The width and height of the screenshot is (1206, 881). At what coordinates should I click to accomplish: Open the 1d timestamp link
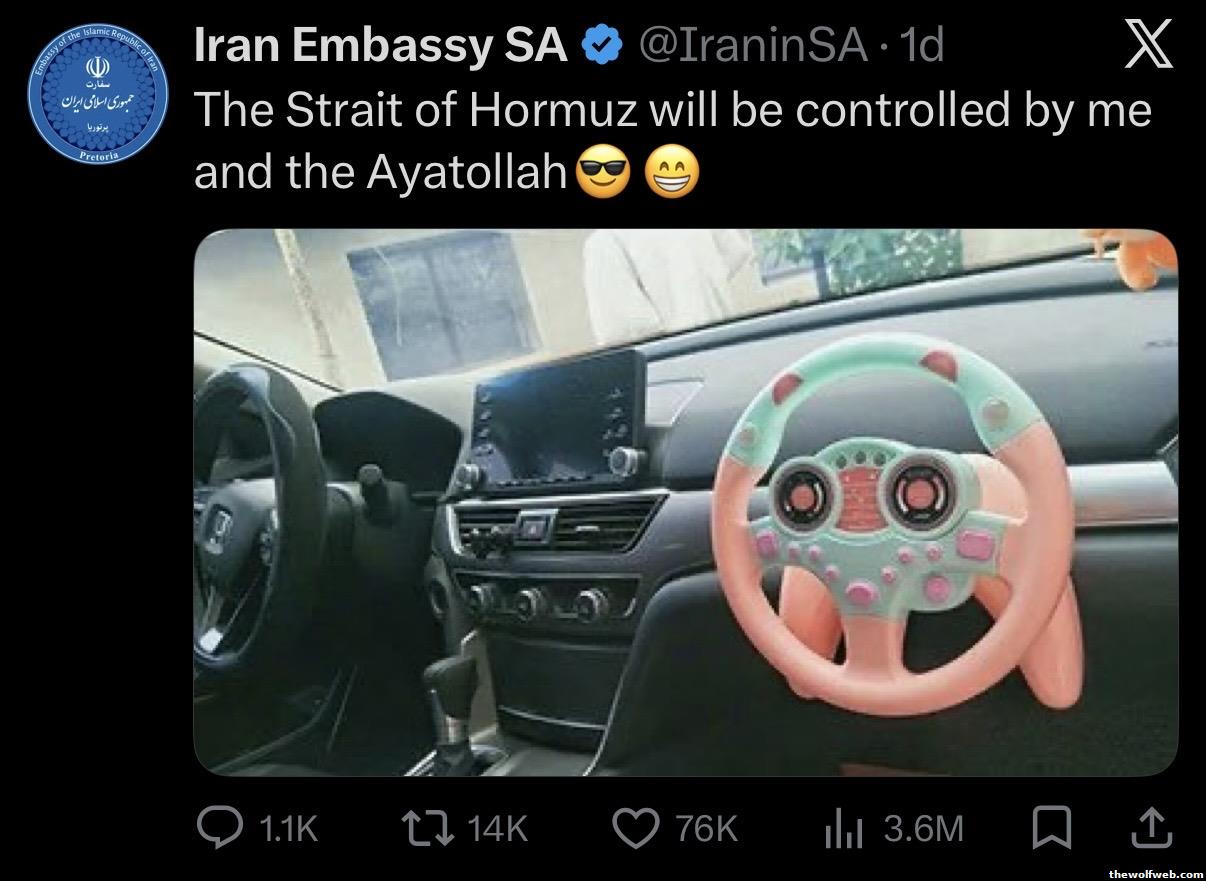tap(918, 47)
